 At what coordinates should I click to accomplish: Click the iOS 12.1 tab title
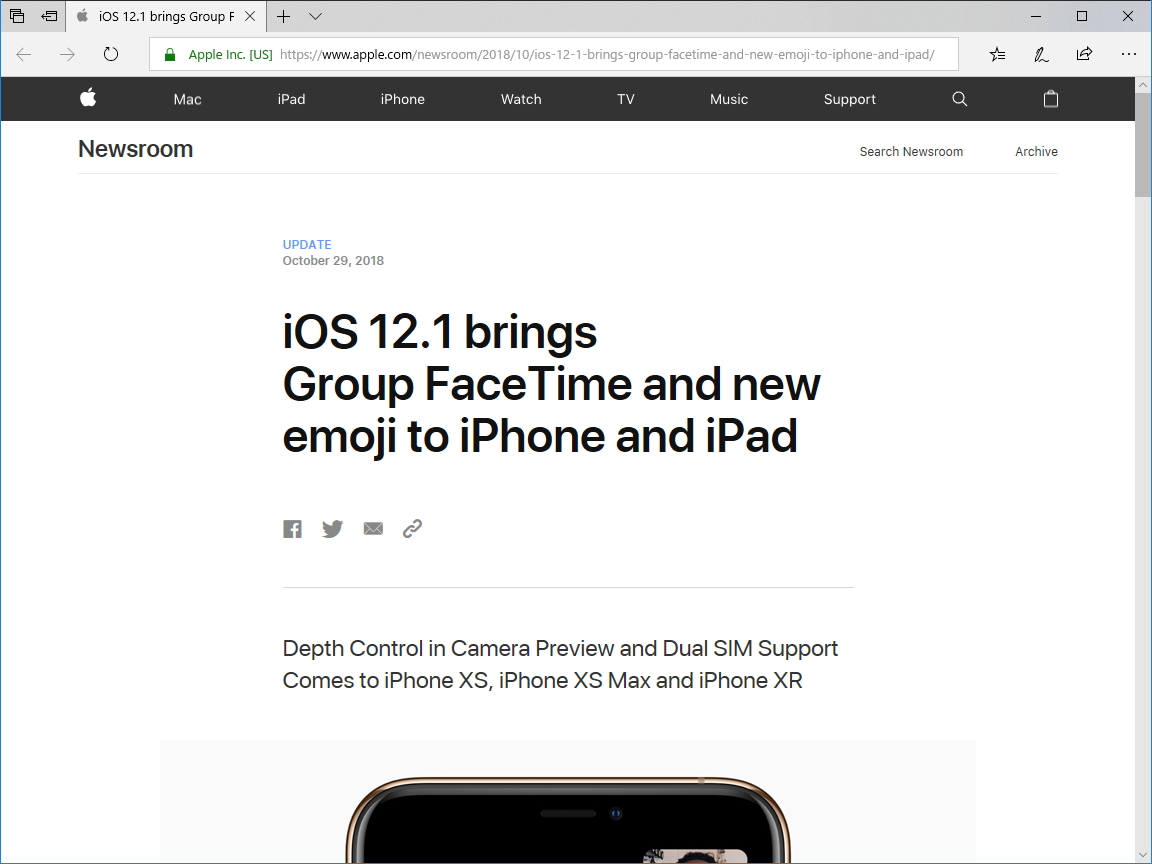point(167,16)
